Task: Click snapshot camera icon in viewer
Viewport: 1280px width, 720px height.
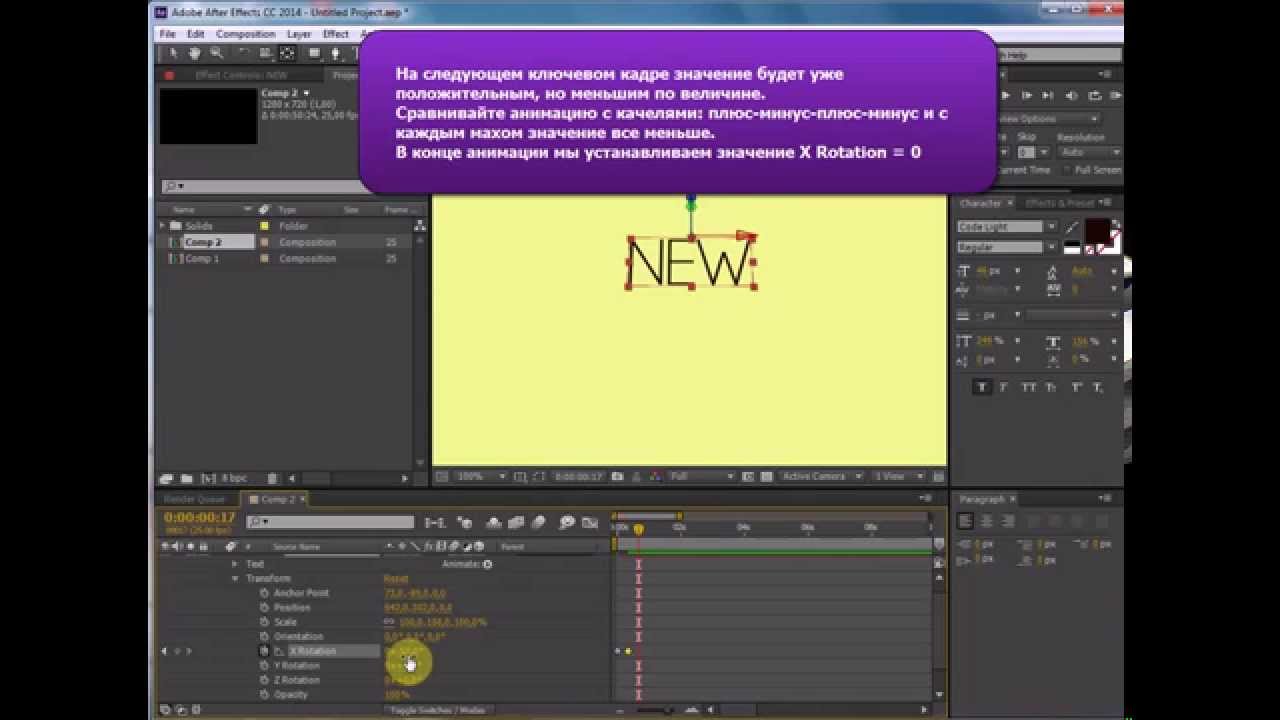Action: pos(617,477)
